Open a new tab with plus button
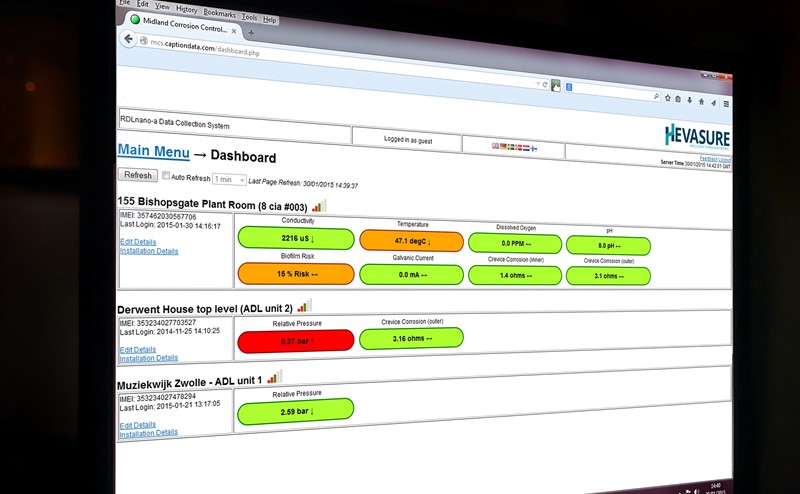The image size is (800, 494). [250, 31]
